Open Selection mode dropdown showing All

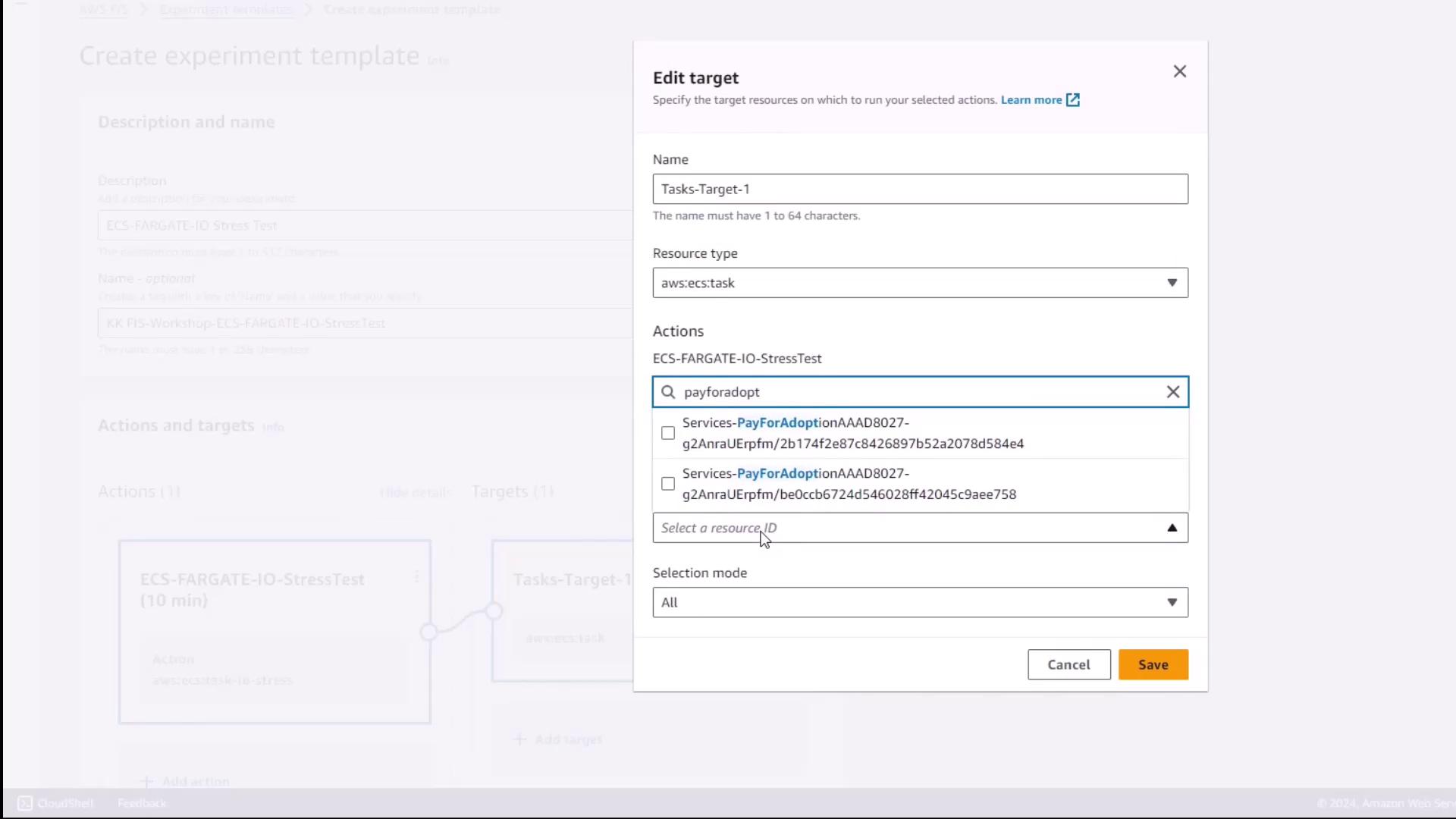point(910,602)
